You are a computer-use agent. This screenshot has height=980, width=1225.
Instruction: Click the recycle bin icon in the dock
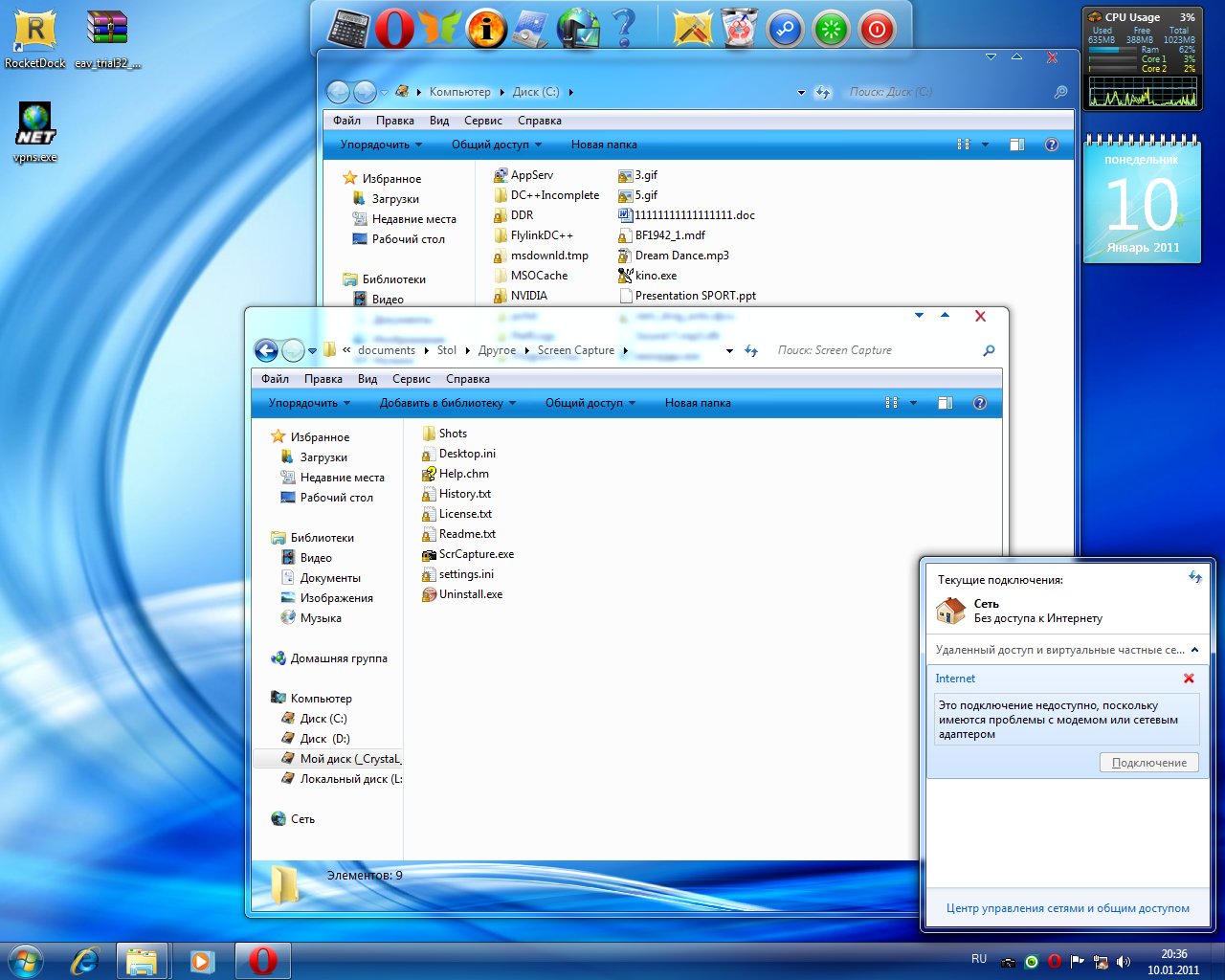coord(739,29)
